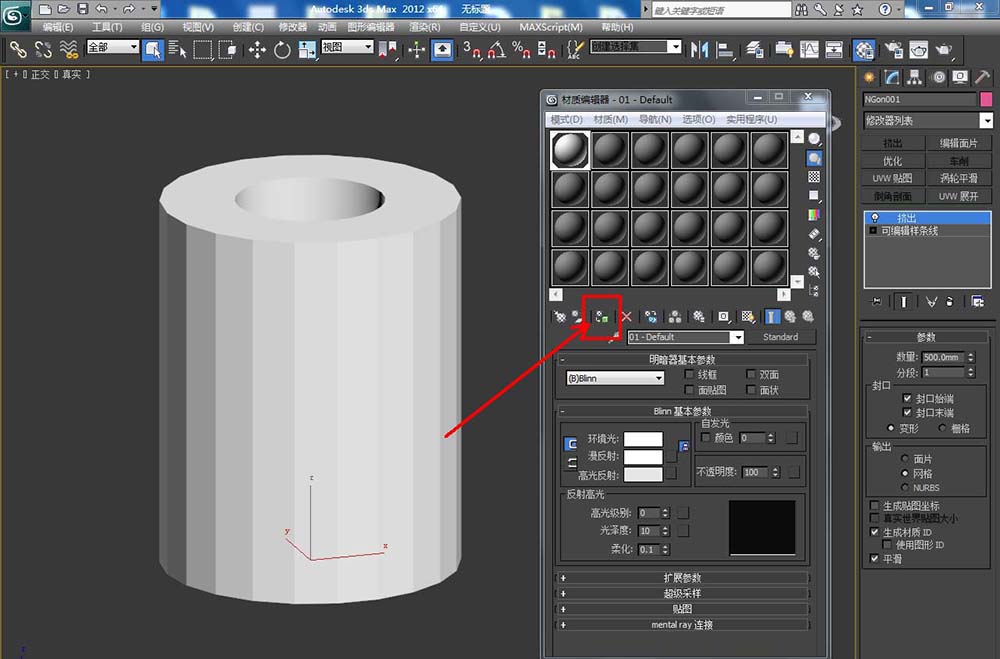Open the 视图 reference coordinate dropdown
The width and height of the screenshot is (1000, 659).
click(347, 47)
